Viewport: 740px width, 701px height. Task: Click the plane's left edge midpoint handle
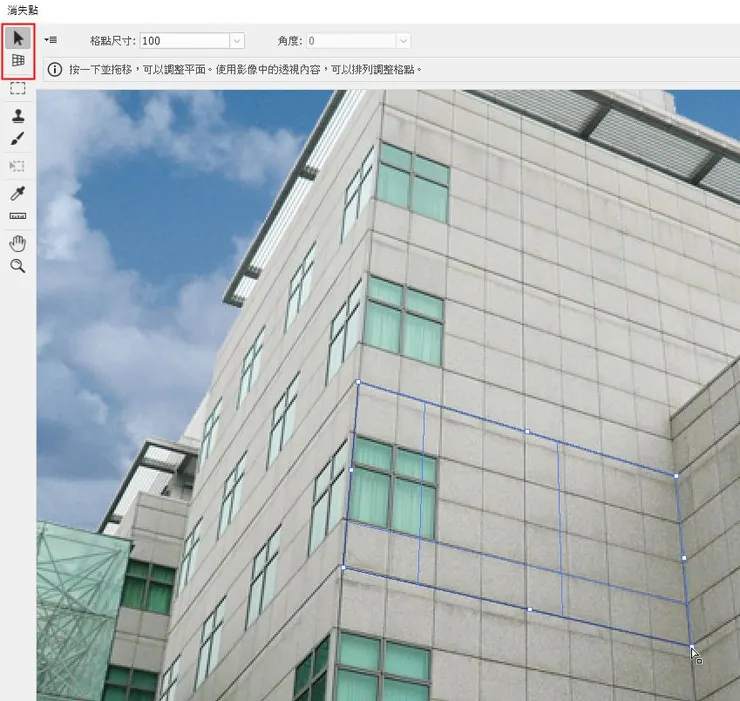tap(351, 470)
